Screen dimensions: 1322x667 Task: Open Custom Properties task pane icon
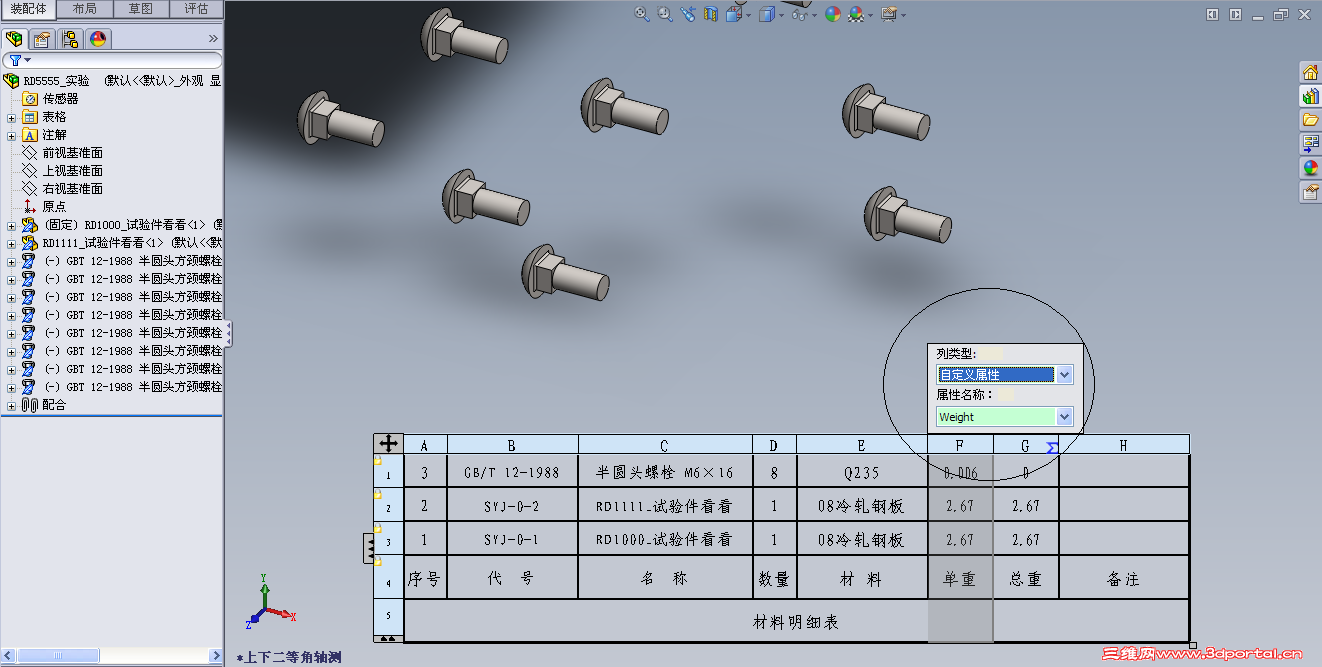tap(1310, 191)
